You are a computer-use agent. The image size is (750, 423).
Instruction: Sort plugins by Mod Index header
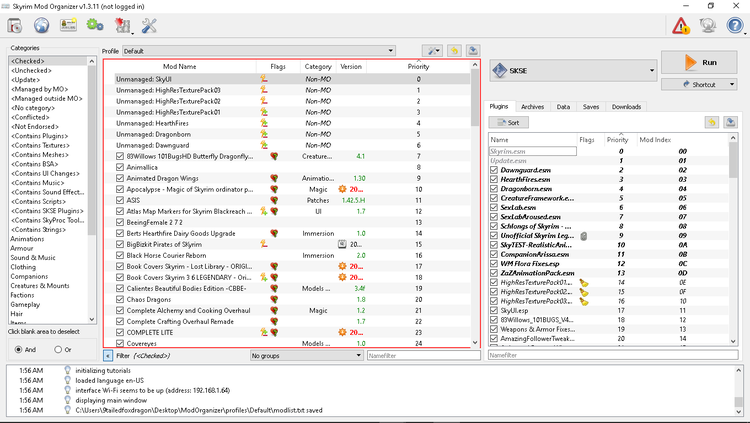coord(655,140)
